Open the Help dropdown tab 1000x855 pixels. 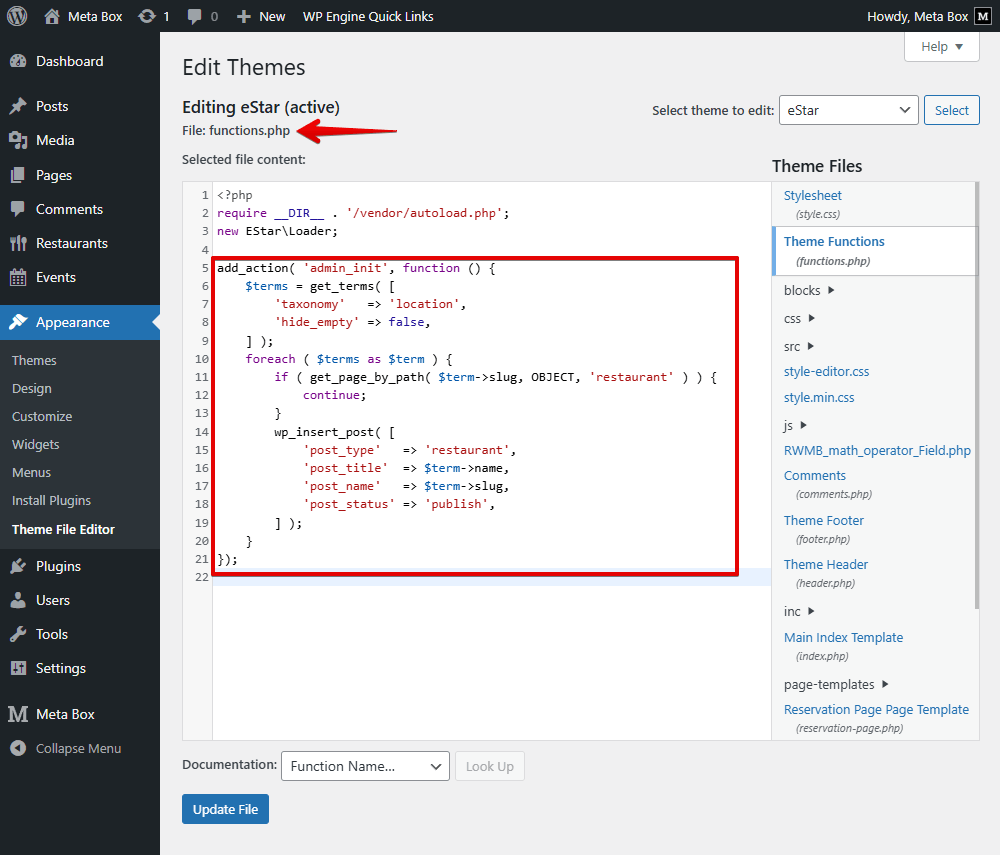coord(941,47)
